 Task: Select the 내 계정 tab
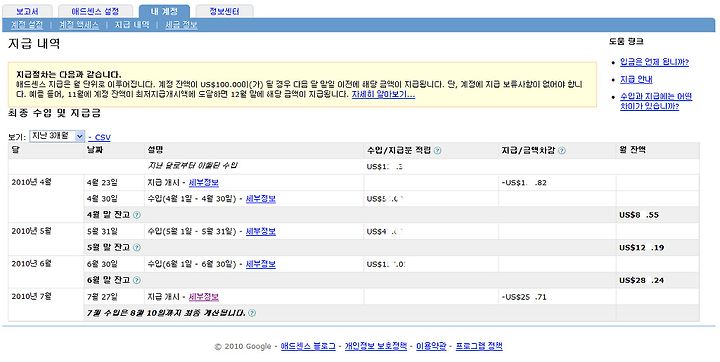pyautogui.click(x=164, y=11)
